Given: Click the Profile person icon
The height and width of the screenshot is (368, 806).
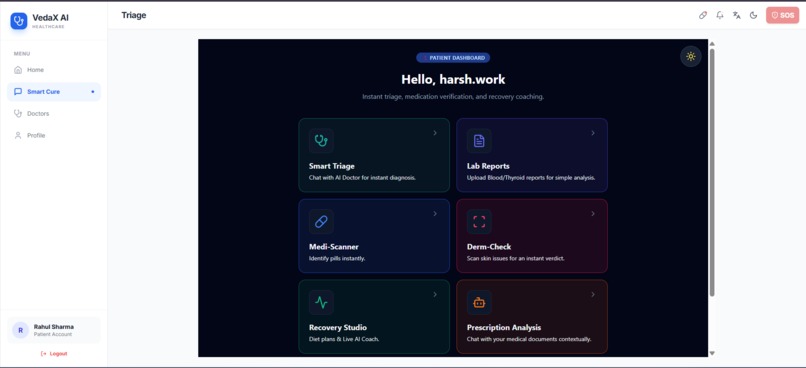Looking at the screenshot, I should pyautogui.click(x=18, y=136).
